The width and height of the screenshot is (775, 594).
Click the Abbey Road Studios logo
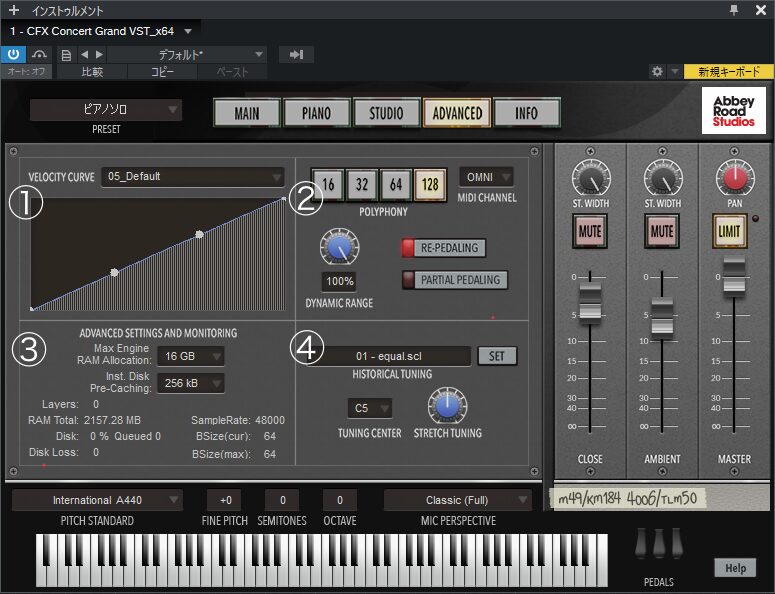point(734,111)
